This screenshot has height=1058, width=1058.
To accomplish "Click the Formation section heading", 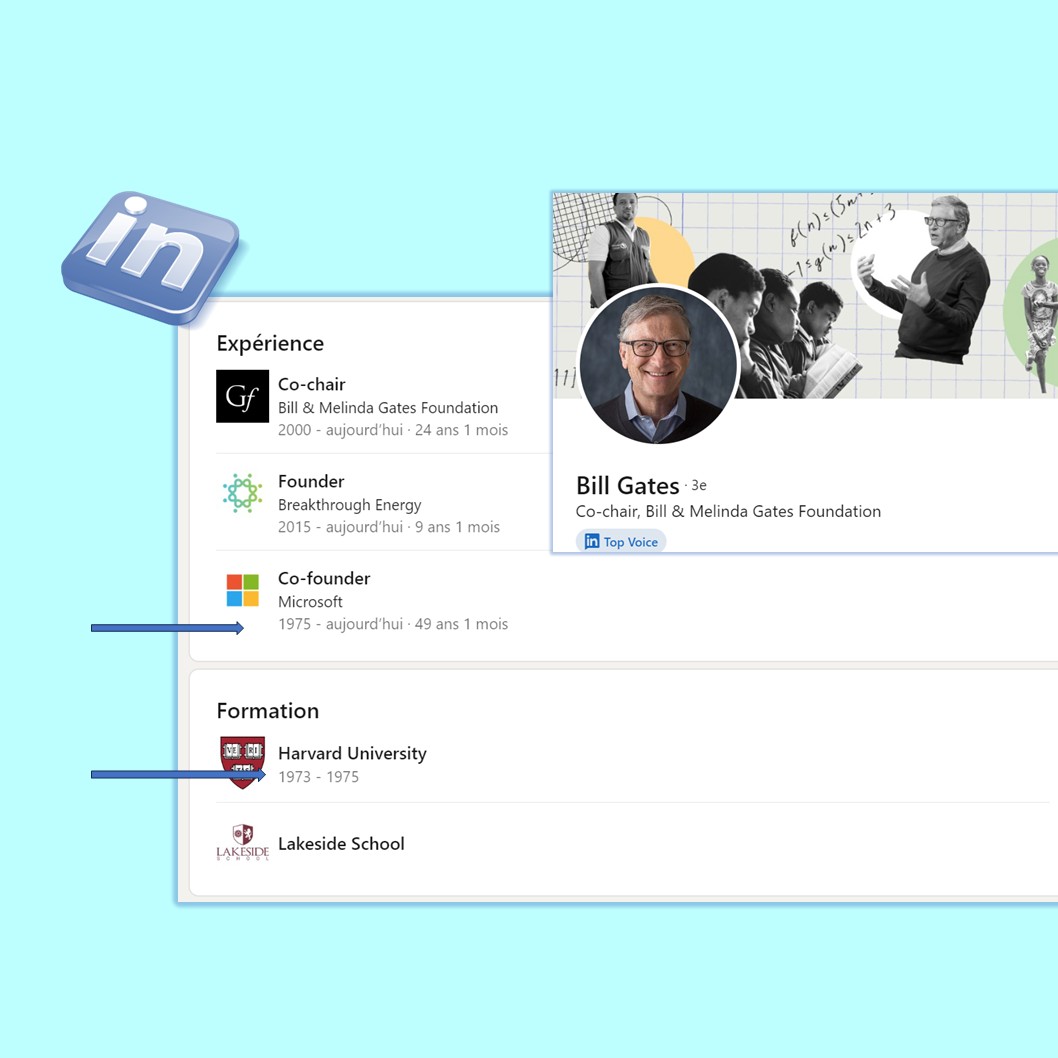I will [268, 711].
